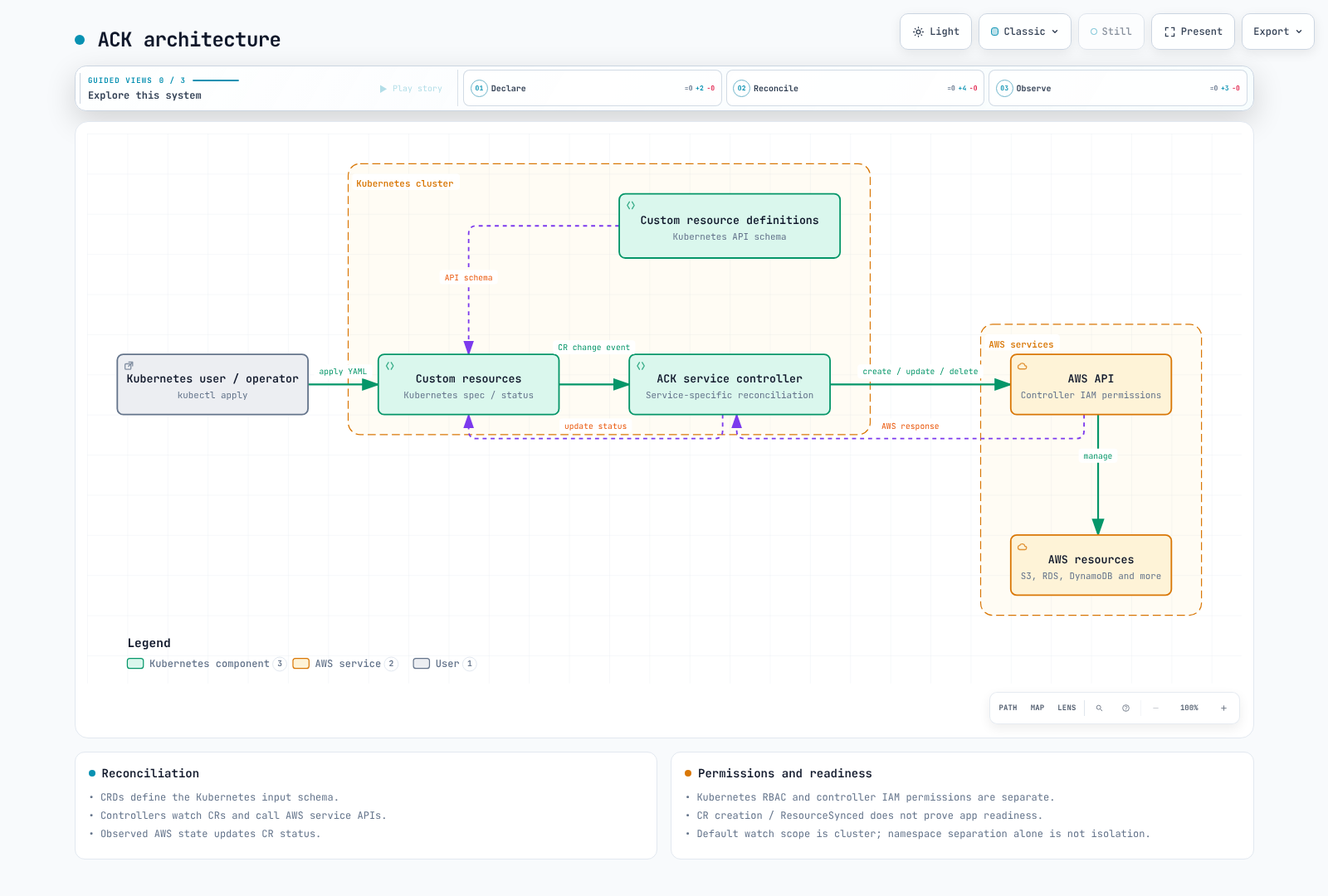Select guided view 03 Observe
This screenshot has width=1328, height=896.
click(1118, 88)
